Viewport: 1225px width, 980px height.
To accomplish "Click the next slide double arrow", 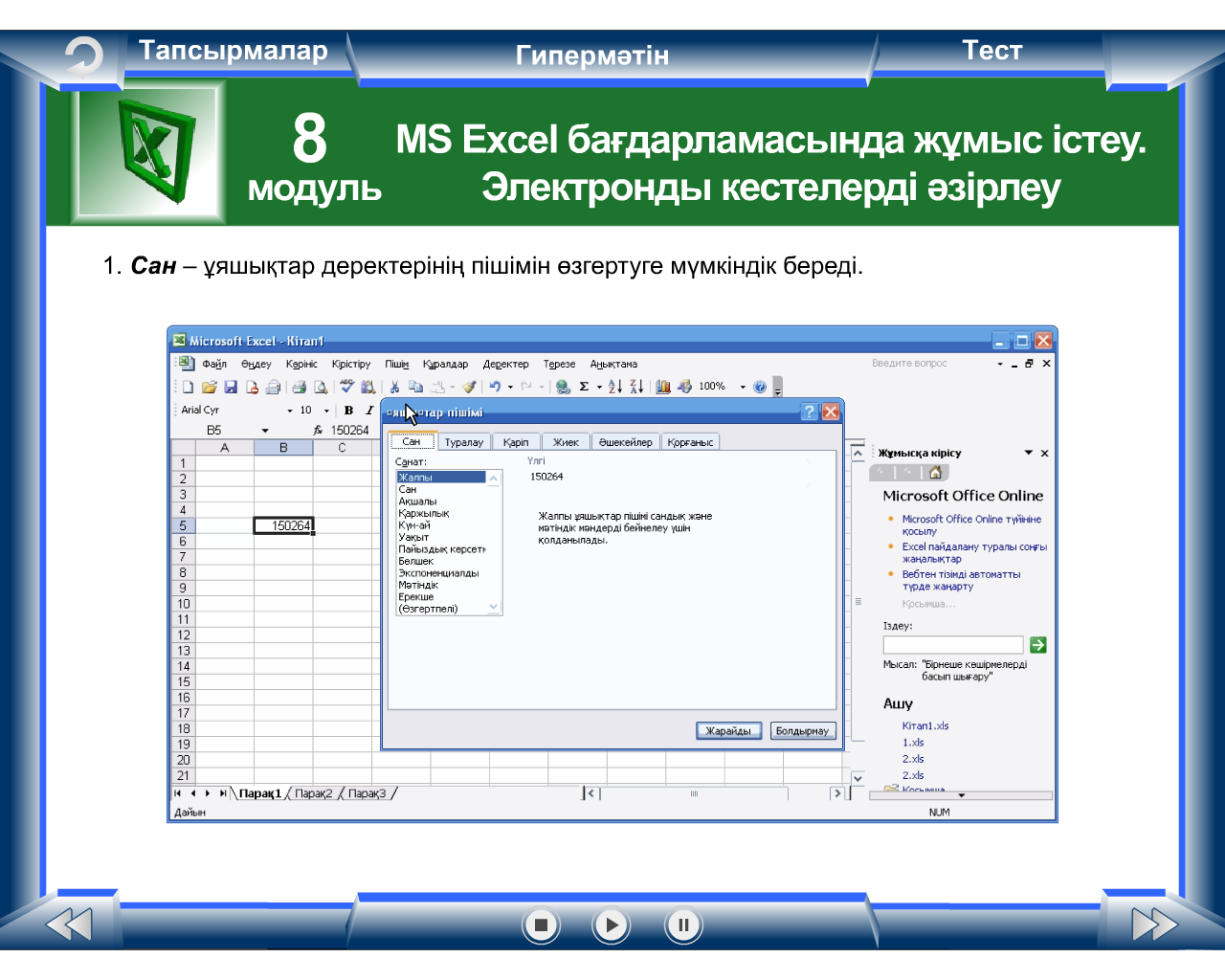I will click(x=1154, y=924).
